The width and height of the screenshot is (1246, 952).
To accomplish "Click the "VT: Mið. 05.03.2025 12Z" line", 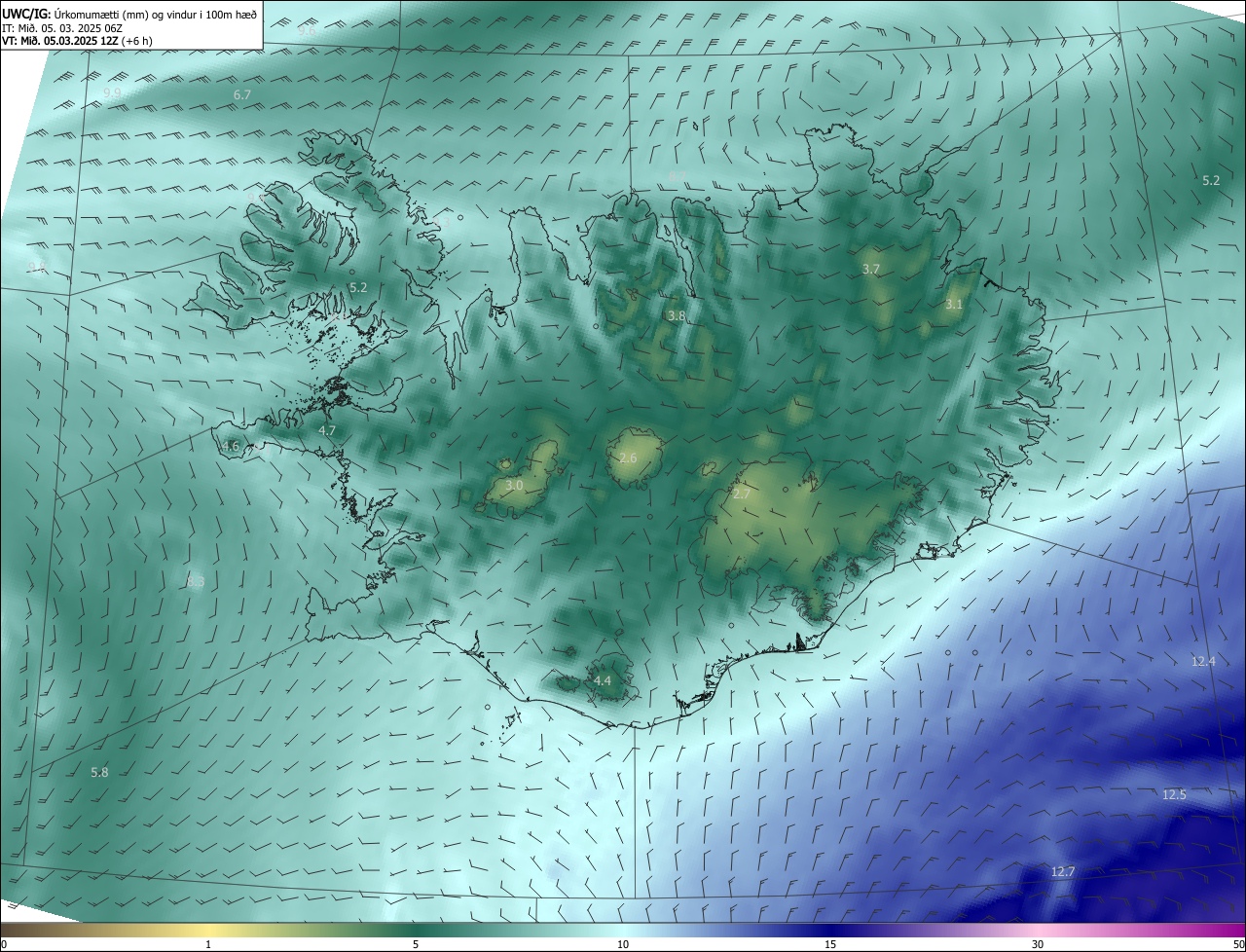I will [x=60, y=42].
